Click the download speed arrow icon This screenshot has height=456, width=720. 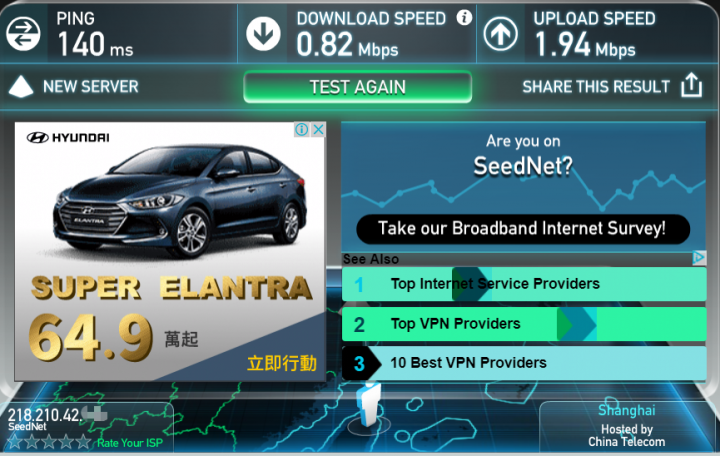(263, 34)
